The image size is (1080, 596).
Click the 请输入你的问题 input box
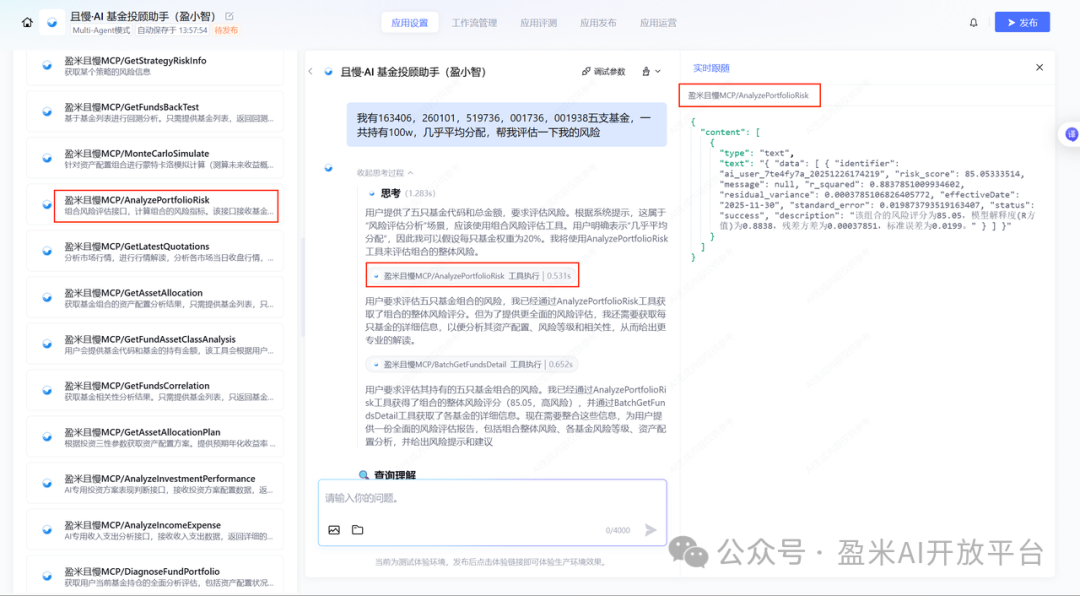click(492, 498)
